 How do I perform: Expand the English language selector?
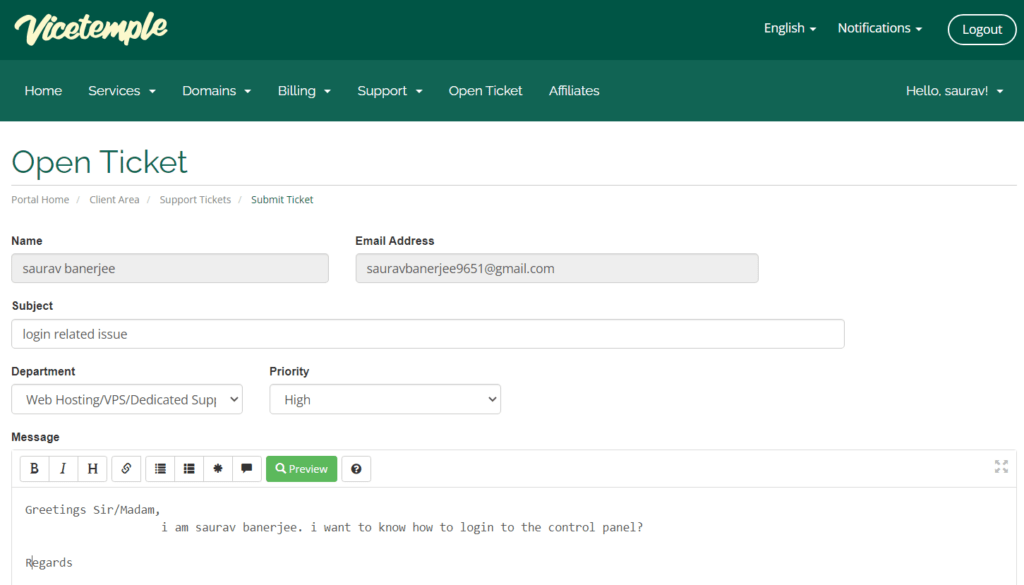[x=790, y=28]
